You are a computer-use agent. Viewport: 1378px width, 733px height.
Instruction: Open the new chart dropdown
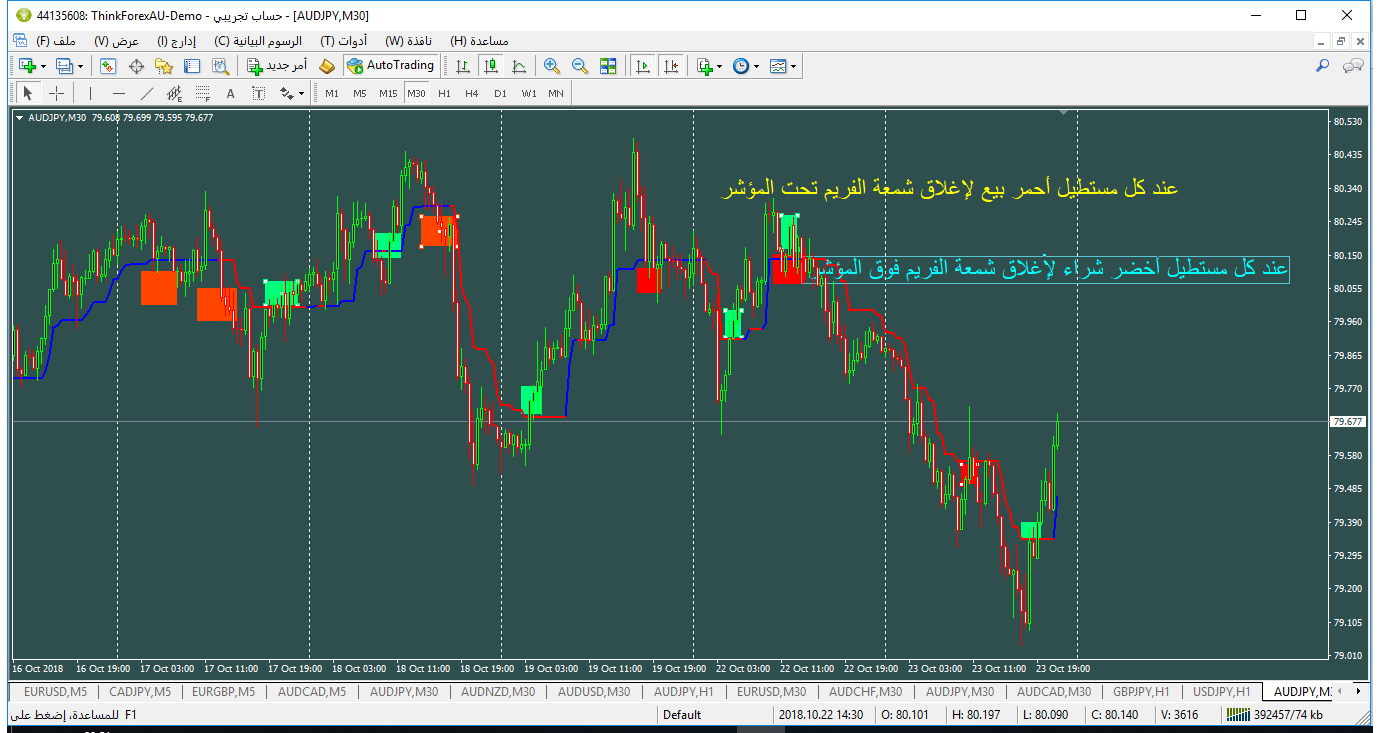pos(28,66)
